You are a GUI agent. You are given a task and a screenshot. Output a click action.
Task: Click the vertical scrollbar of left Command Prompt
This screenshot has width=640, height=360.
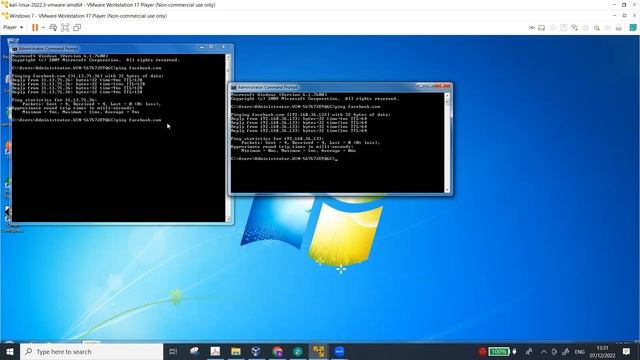pos(228,138)
